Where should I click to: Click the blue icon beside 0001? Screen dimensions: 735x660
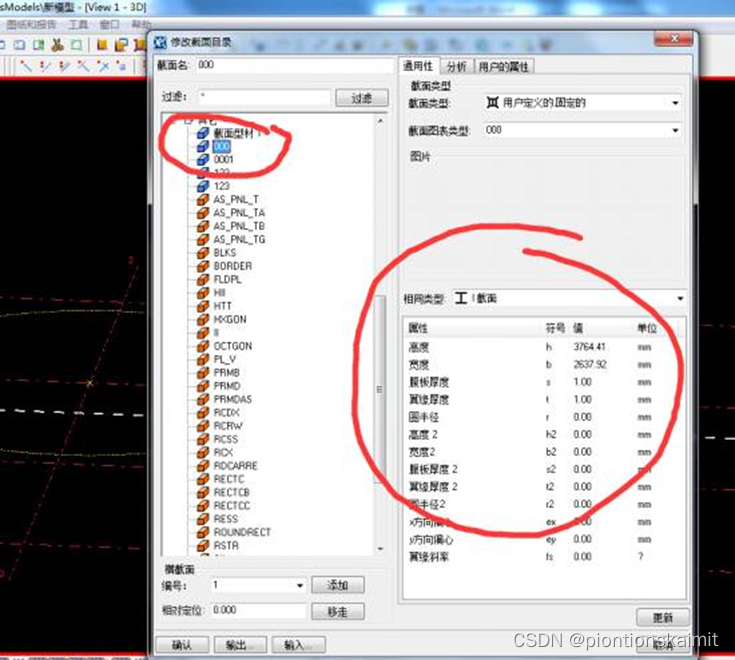[x=202, y=159]
